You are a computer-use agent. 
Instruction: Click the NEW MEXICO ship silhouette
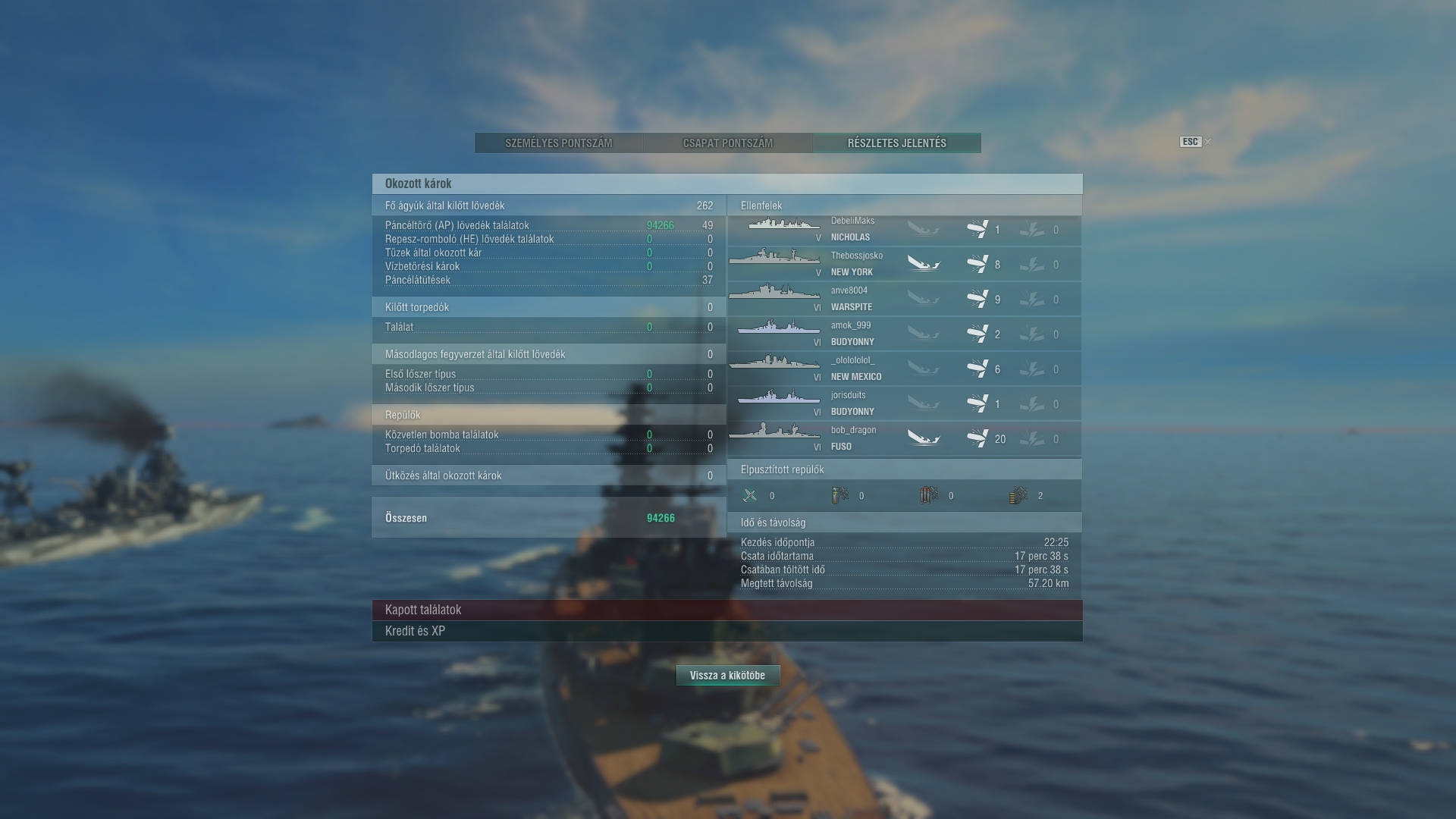click(774, 362)
